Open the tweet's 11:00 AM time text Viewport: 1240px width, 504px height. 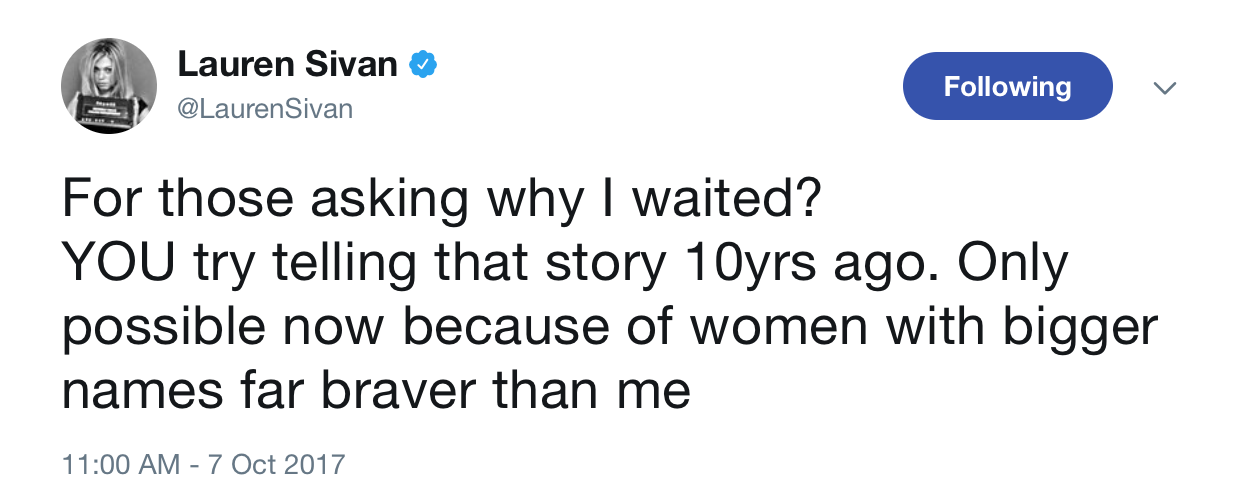[x=121, y=464]
